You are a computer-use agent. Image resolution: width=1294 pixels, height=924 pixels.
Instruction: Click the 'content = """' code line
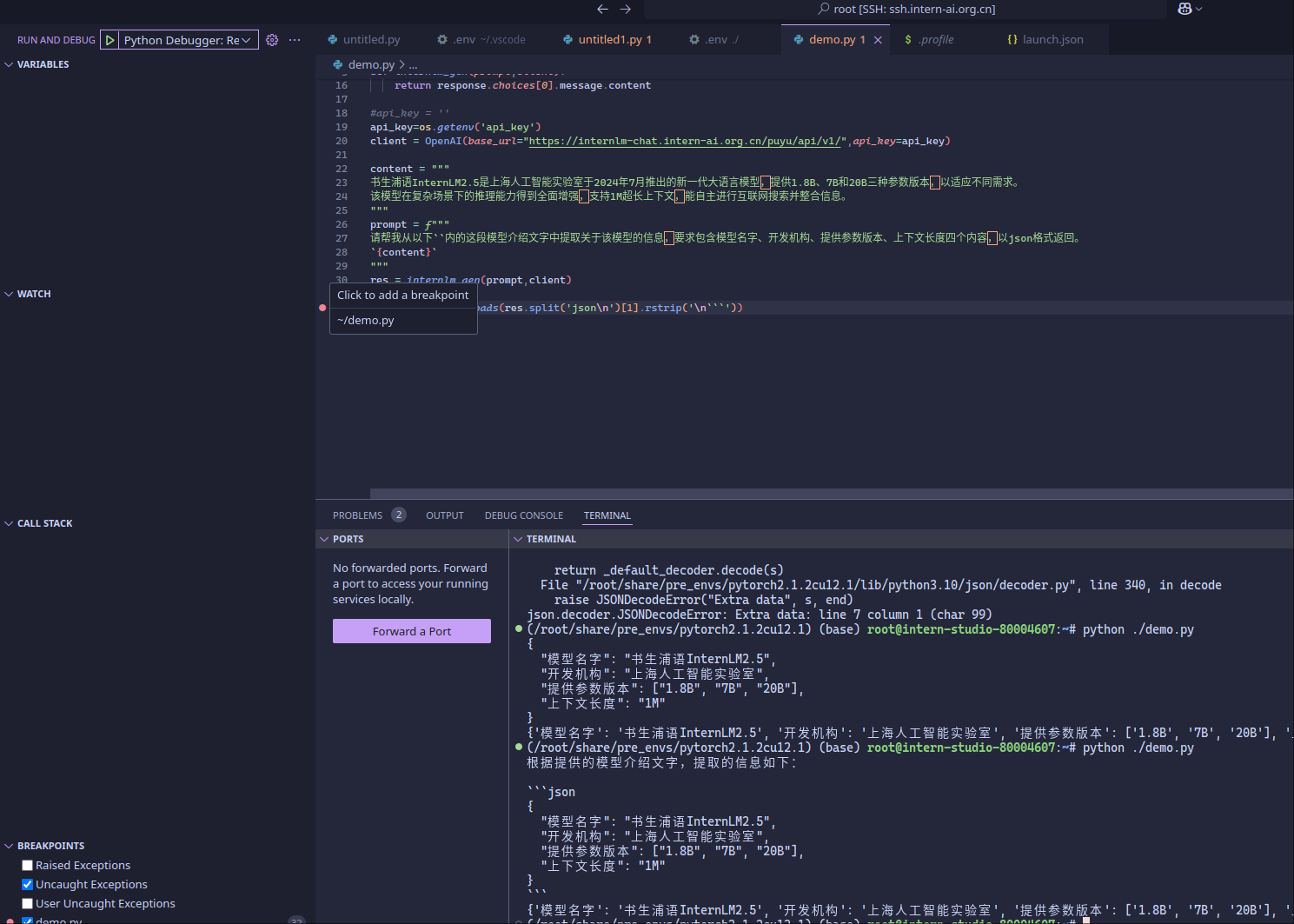(409, 169)
